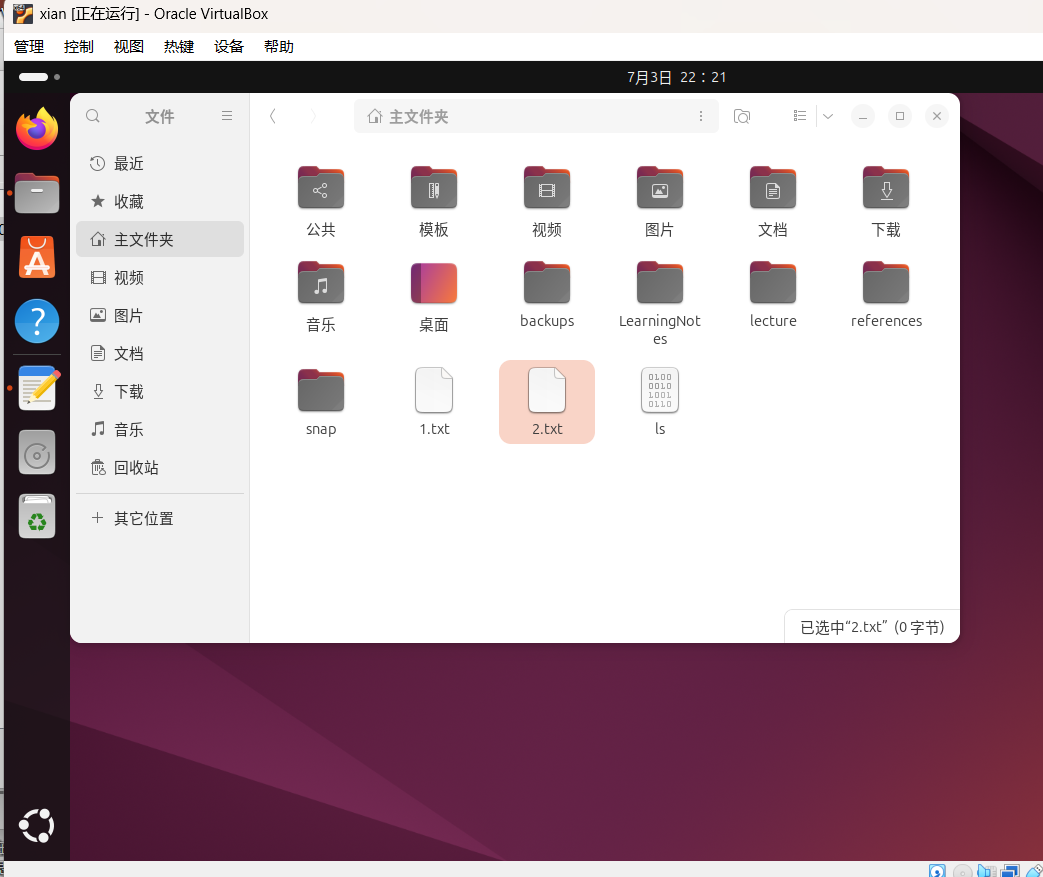The width and height of the screenshot is (1043, 877).
Task: Open the 帮助 menu in VirtualBox
Action: click(x=279, y=47)
